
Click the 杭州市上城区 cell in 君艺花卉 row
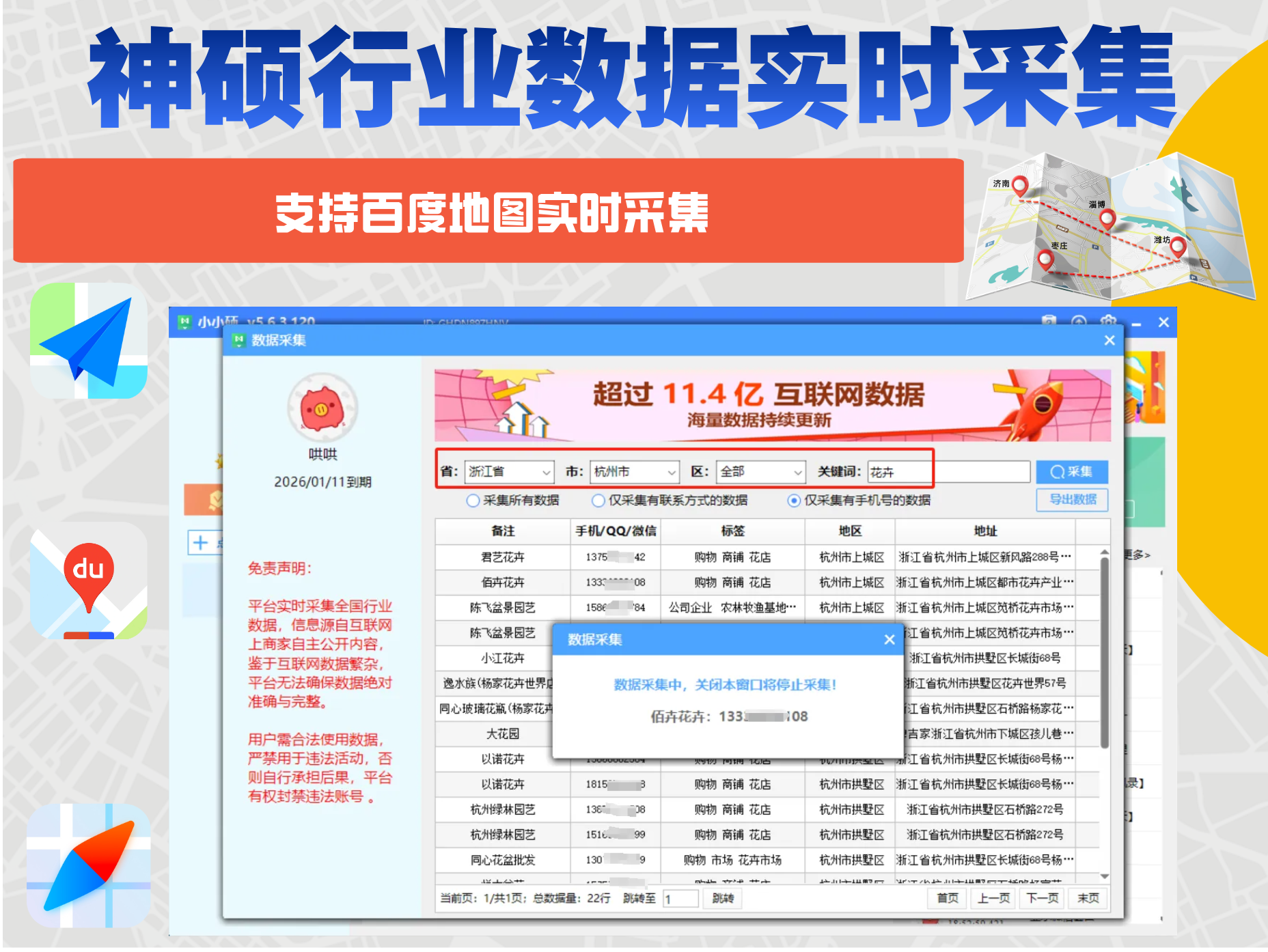point(851,557)
